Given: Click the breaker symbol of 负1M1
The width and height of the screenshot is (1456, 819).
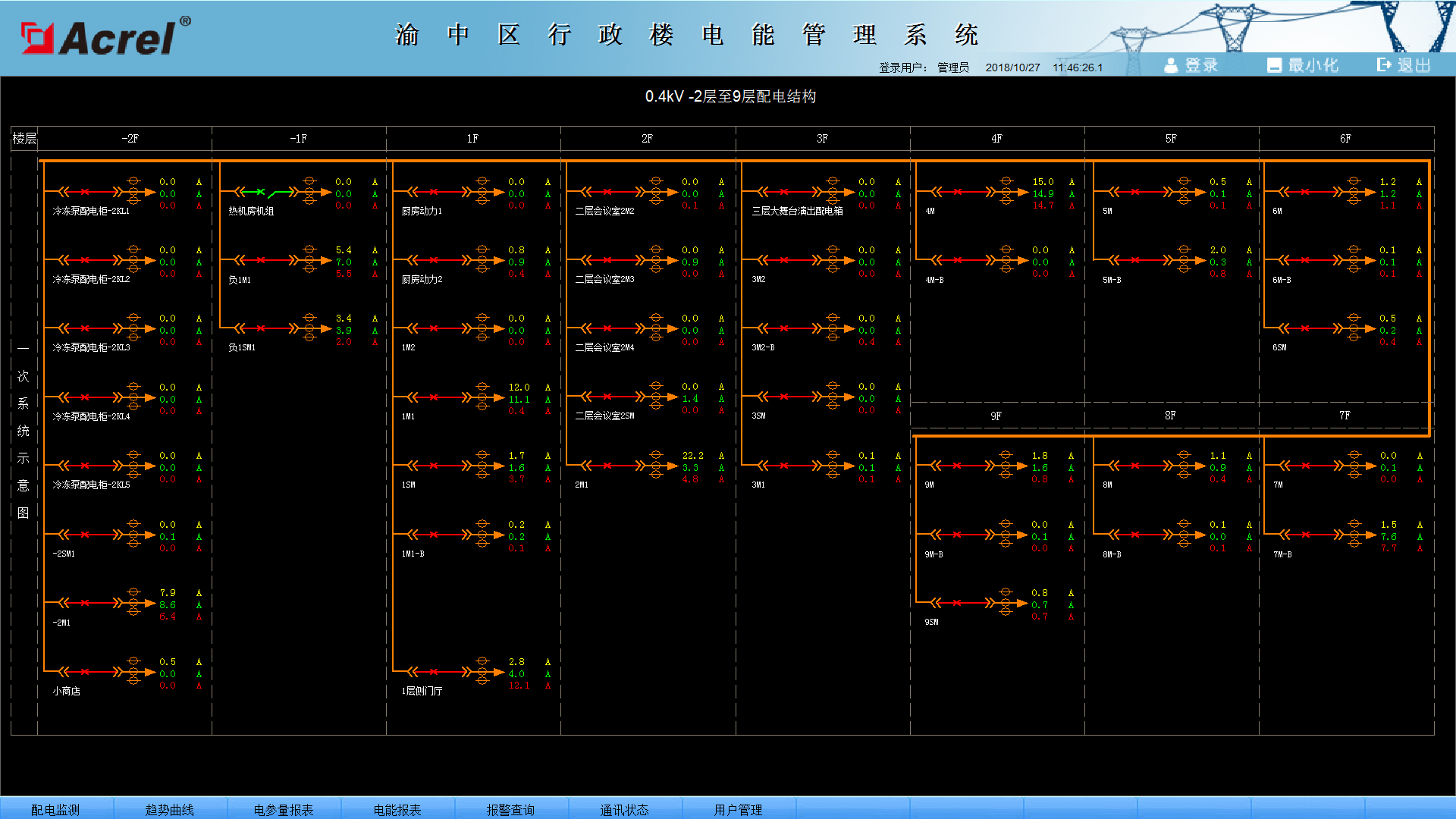Looking at the screenshot, I should [x=261, y=260].
